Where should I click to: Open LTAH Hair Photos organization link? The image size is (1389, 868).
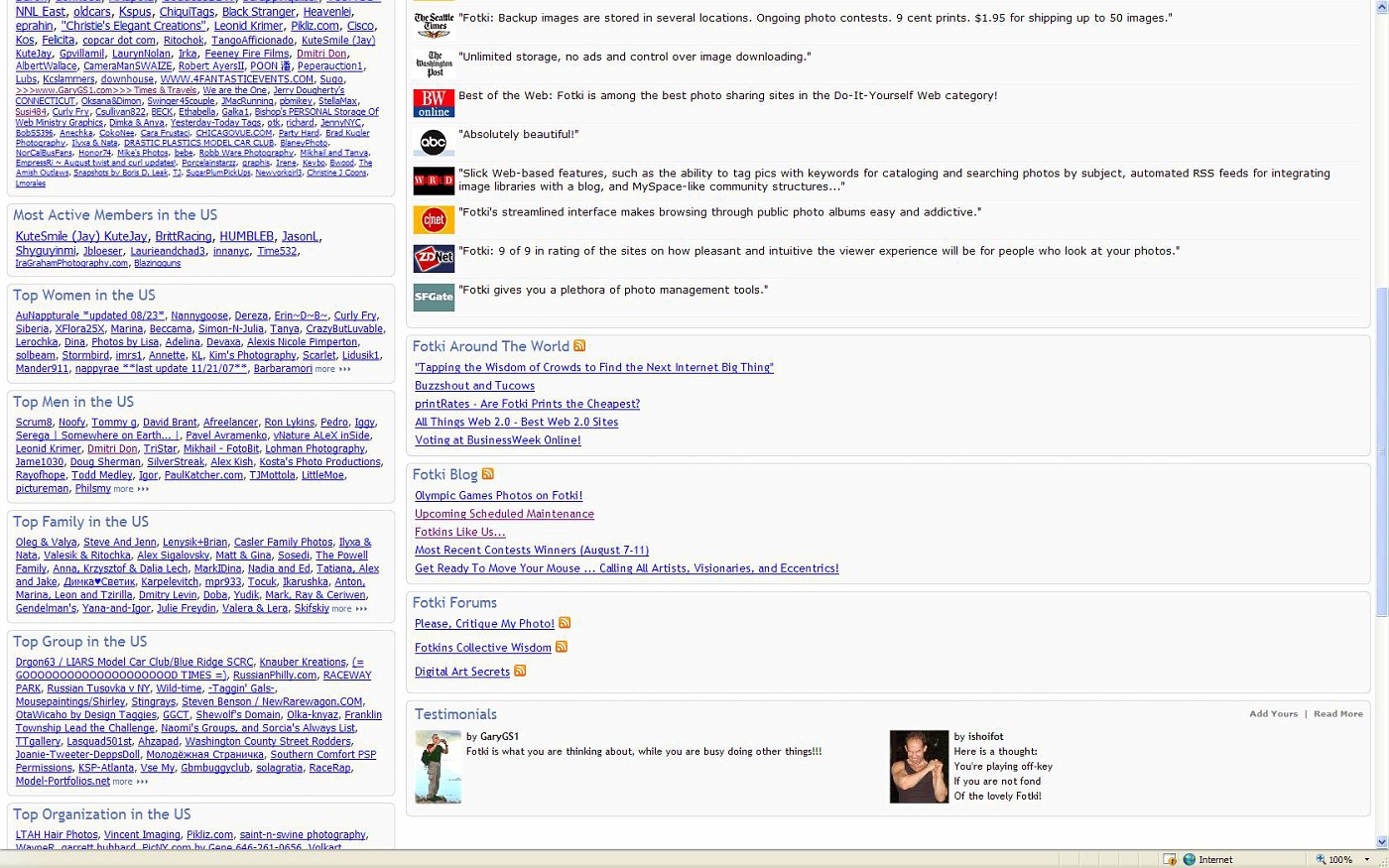click(57, 835)
